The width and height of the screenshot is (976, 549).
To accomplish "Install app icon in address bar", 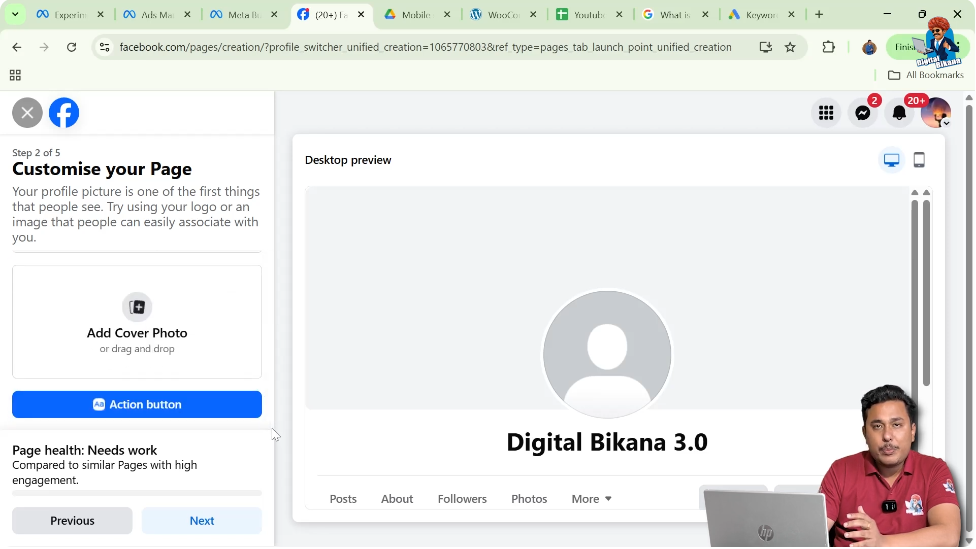I will [x=766, y=47].
